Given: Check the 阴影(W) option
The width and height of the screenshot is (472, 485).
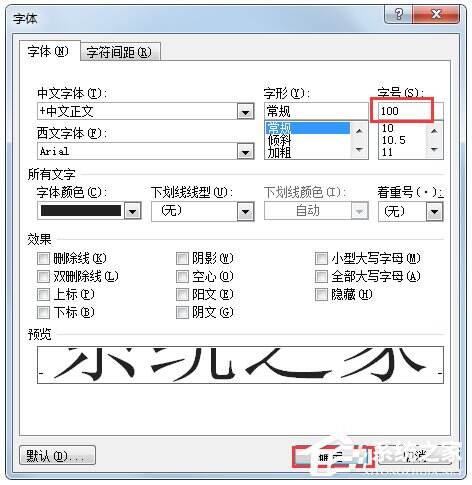Looking at the screenshot, I should [x=182, y=258].
